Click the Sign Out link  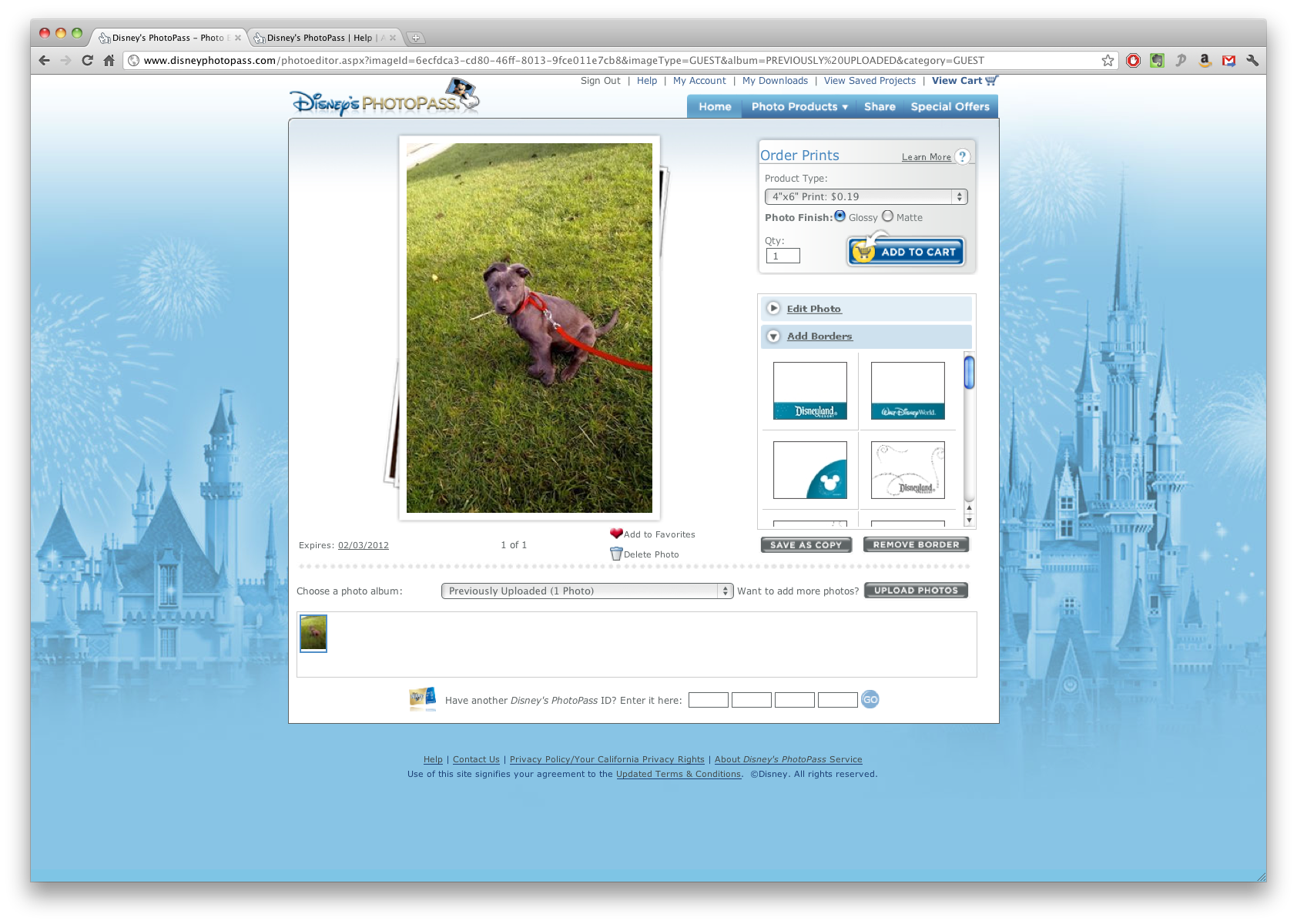pos(600,80)
